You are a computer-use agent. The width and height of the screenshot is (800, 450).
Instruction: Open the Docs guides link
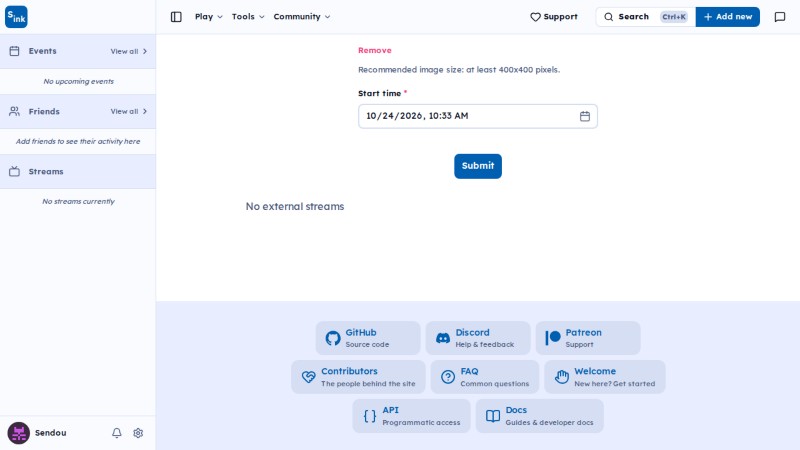click(x=539, y=416)
